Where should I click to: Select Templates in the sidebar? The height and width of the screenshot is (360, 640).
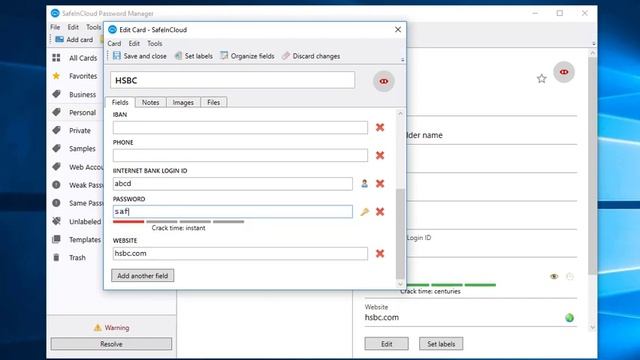(85, 240)
